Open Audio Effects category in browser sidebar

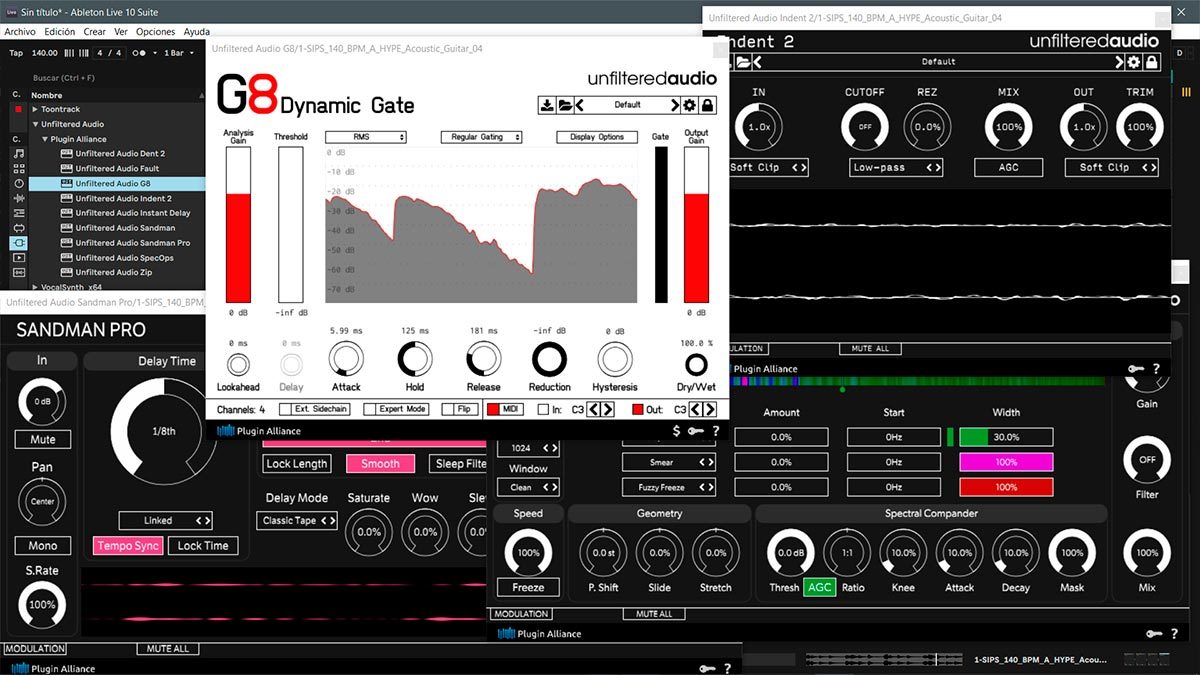point(19,199)
